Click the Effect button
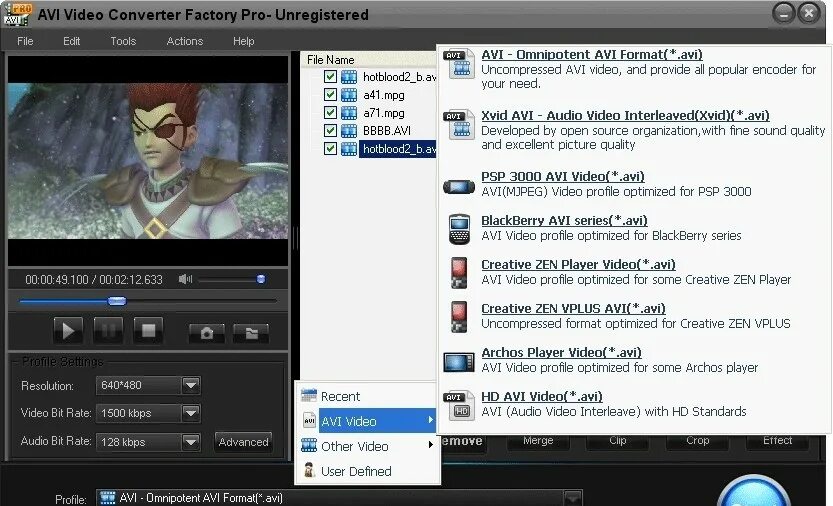 click(x=777, y=441)
